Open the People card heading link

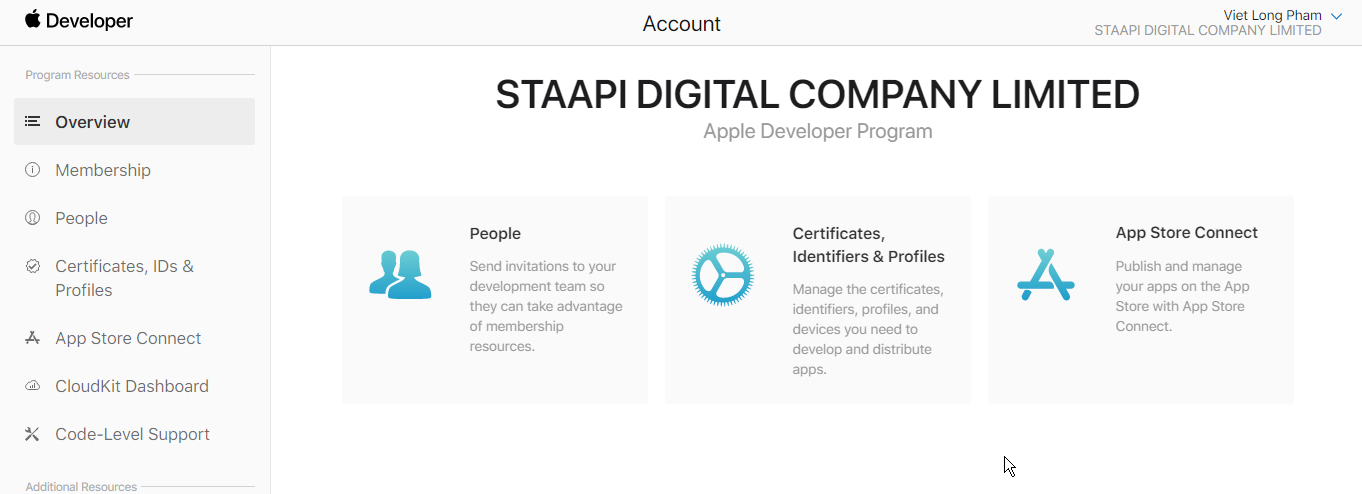(495, 233)
